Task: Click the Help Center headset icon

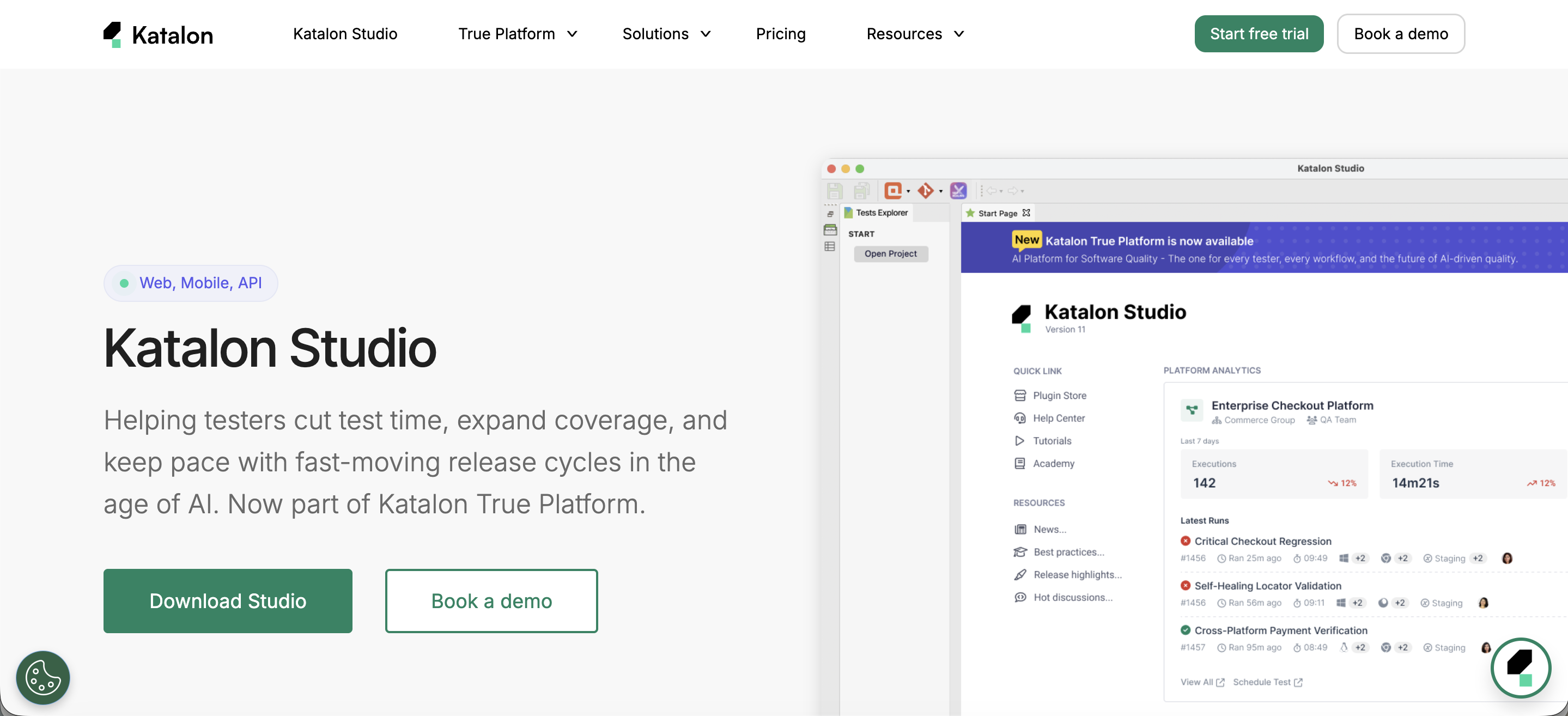Action: pyautogui.click(x=1019, y=417)
